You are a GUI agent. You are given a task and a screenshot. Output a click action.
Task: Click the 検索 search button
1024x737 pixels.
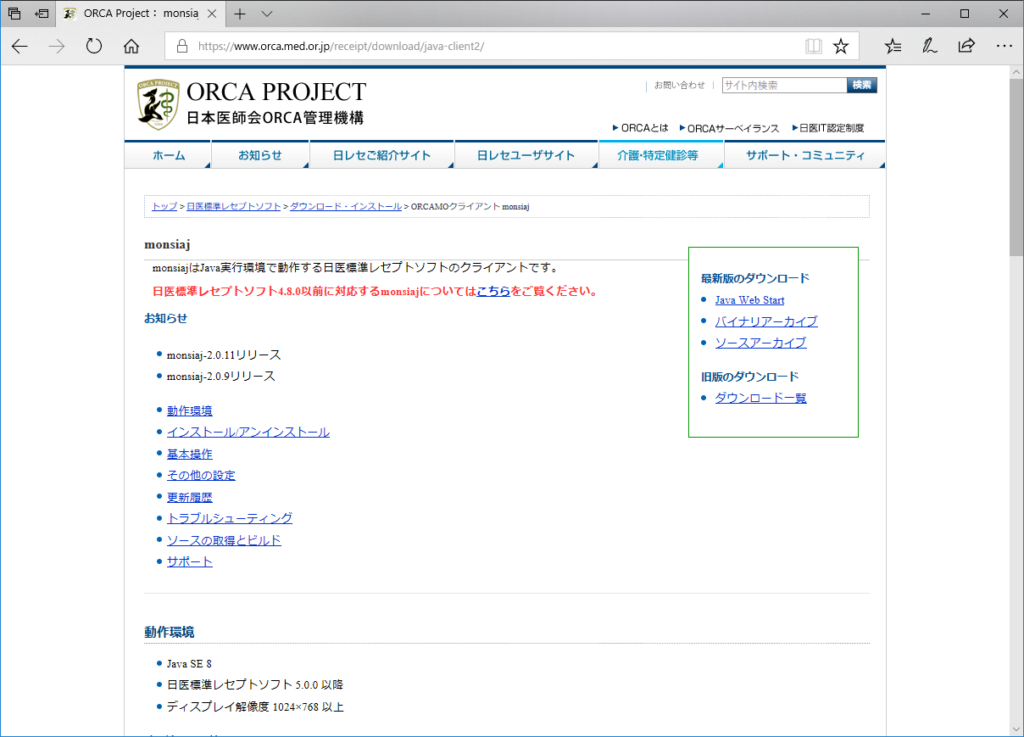click(862, 85)
